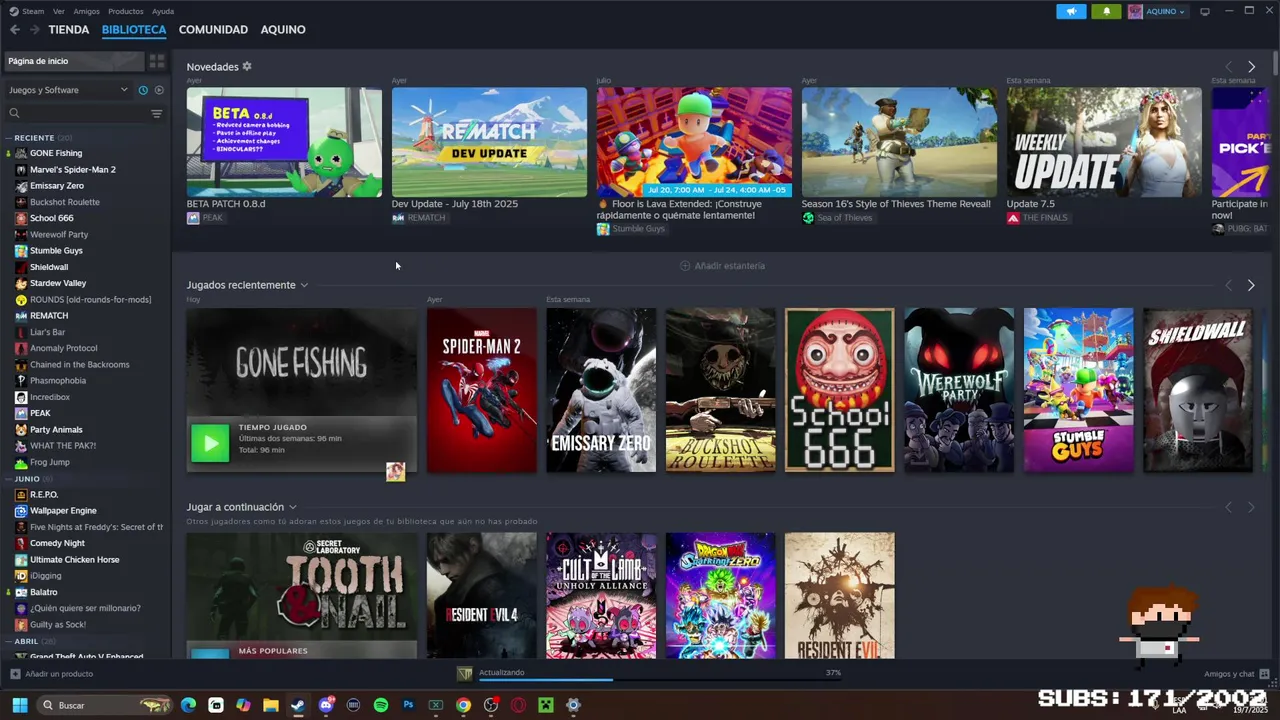The width and height of the screenshot is (1280, 720).
Task: Open Resident Evil 4 recommended cover
Action: (x=482, y=595)
